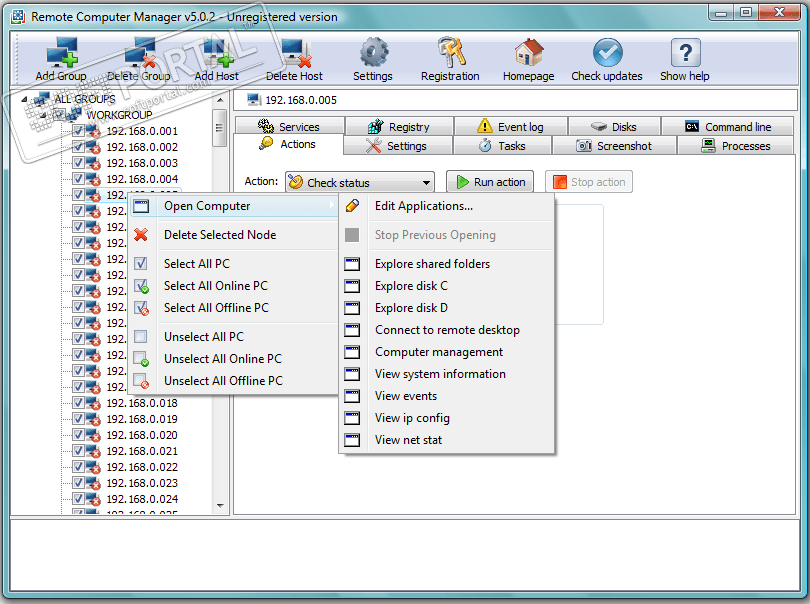This screenshot has height=604, width=810.
Task: Open Settings from the gear toolbar icon
Action: [373, 52]
